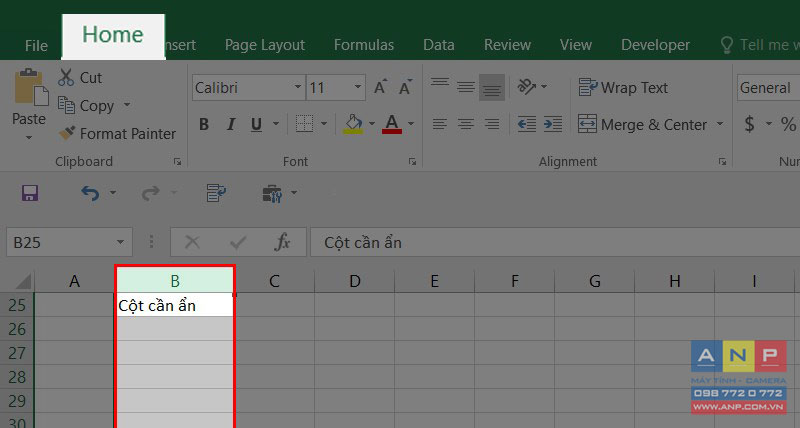The height and width of the screenshot is (428, 800).
Task: Open the Merge & Center dropdown arrow
Action: click(720, 124)
